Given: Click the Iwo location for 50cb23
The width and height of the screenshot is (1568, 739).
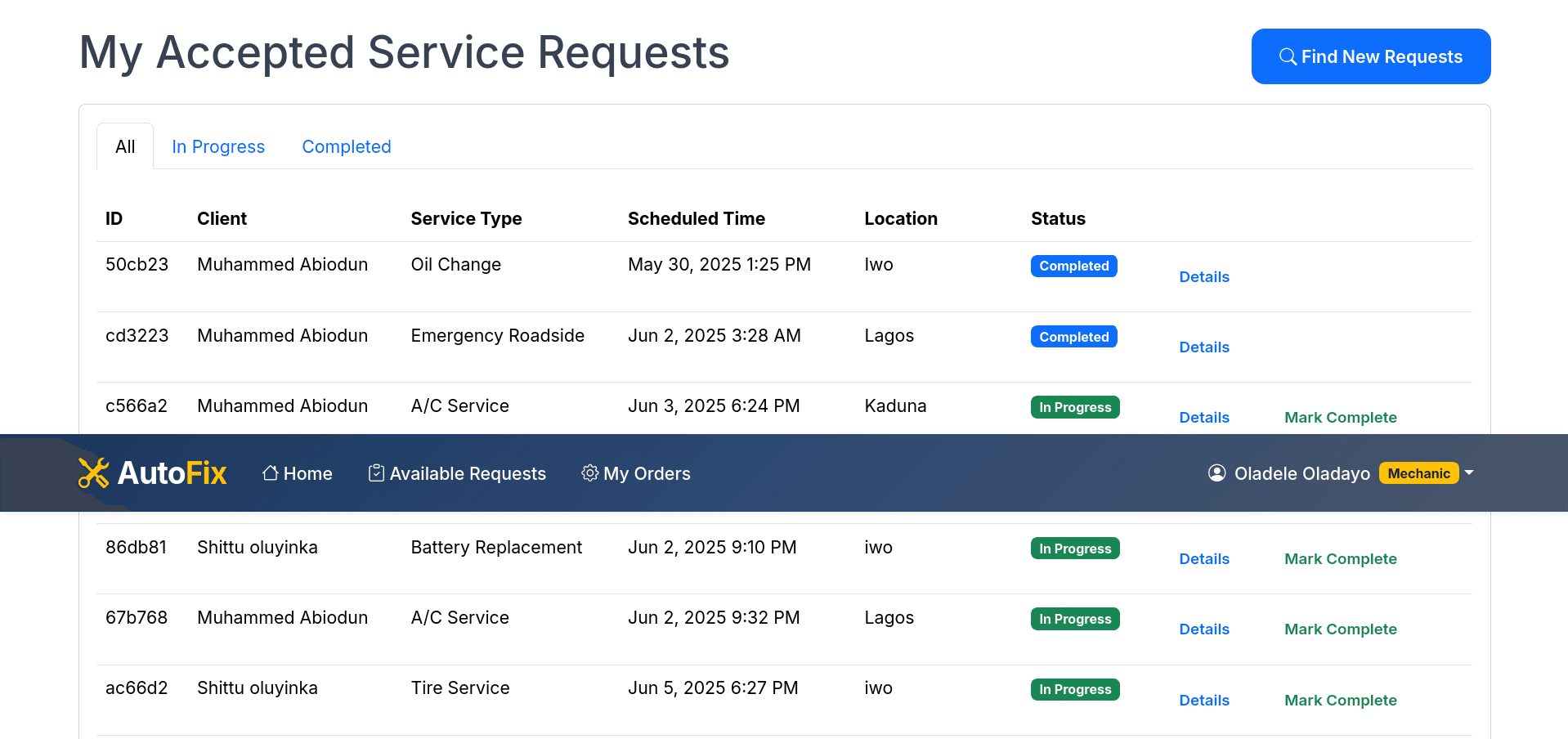Looking at the screenshot, I should pyautogui.click(x=879, y=265).
